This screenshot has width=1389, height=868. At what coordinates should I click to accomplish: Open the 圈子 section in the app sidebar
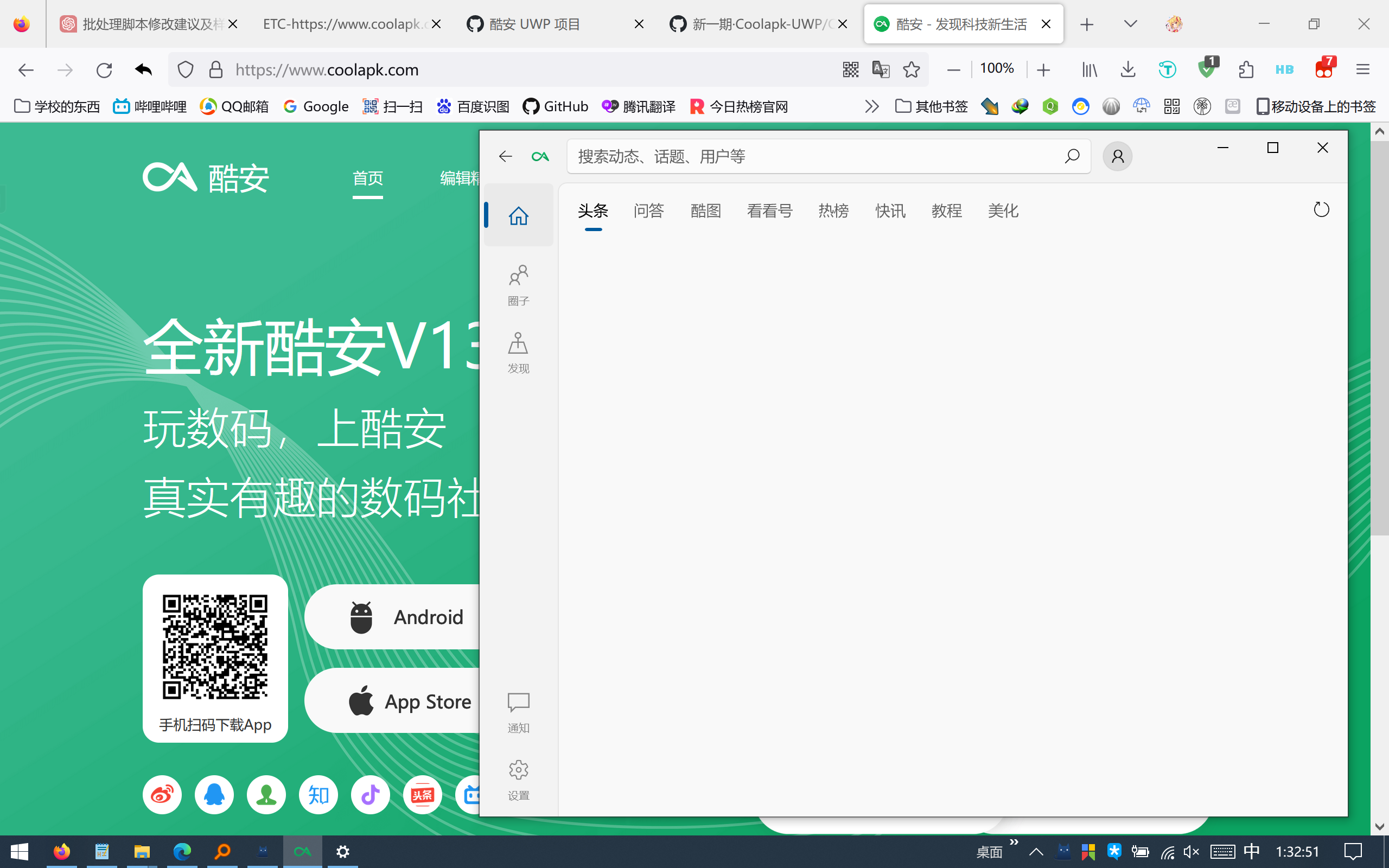pyautogui.click(x=518, y=284)
